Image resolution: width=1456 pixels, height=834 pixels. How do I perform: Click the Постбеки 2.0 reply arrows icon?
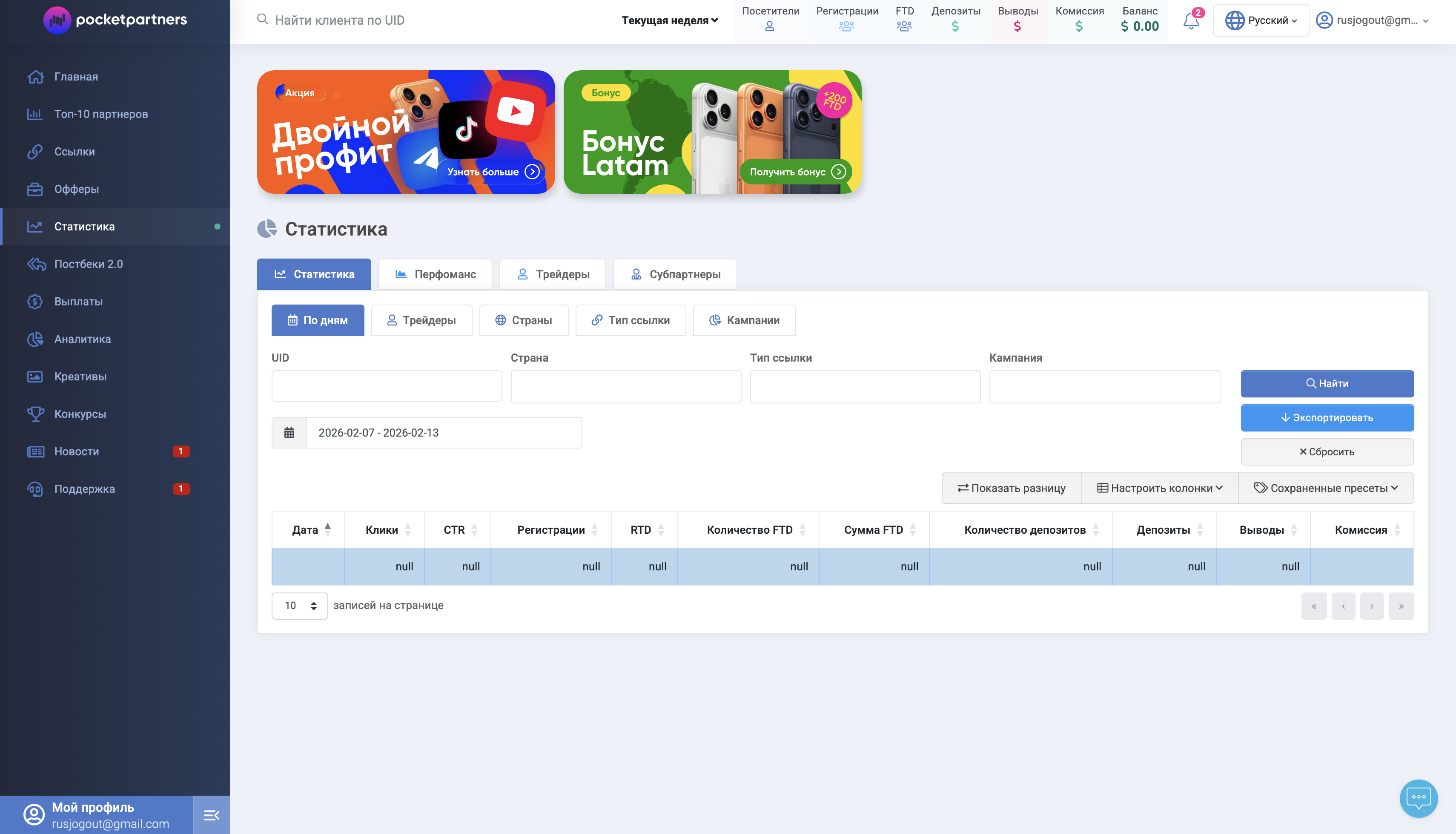(x=36, y=264)
